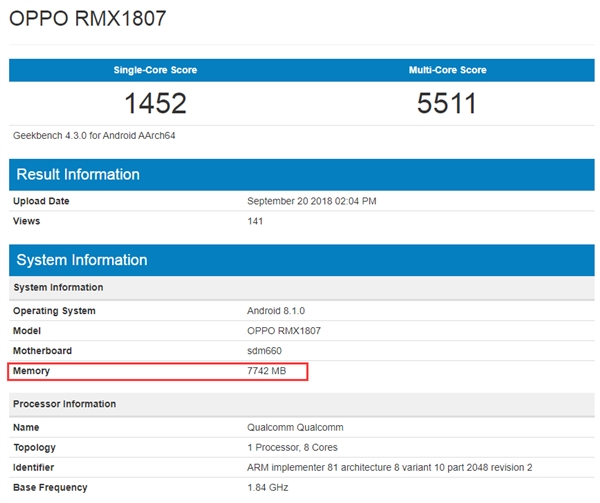Screen dimensions: 600x503
Task: Click the Views count 141
Action: (x=255, y=221)
